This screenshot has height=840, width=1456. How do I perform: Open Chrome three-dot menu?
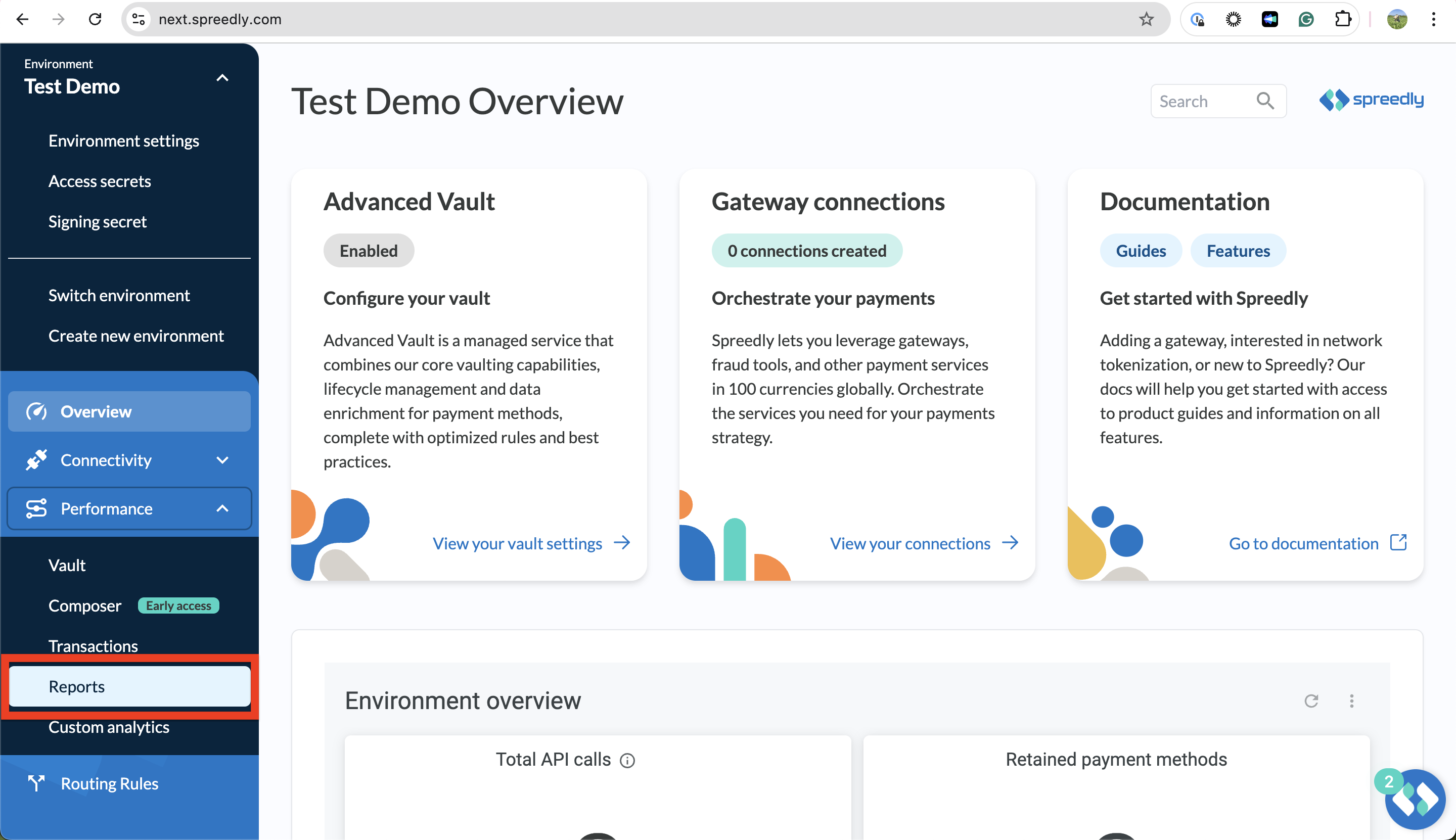[x=1433, y=19]
